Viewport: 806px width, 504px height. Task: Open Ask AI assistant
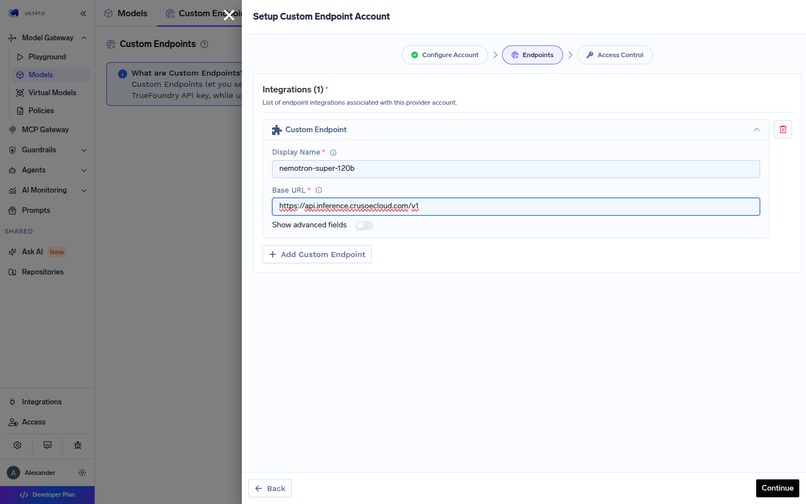tap(32, 251)
